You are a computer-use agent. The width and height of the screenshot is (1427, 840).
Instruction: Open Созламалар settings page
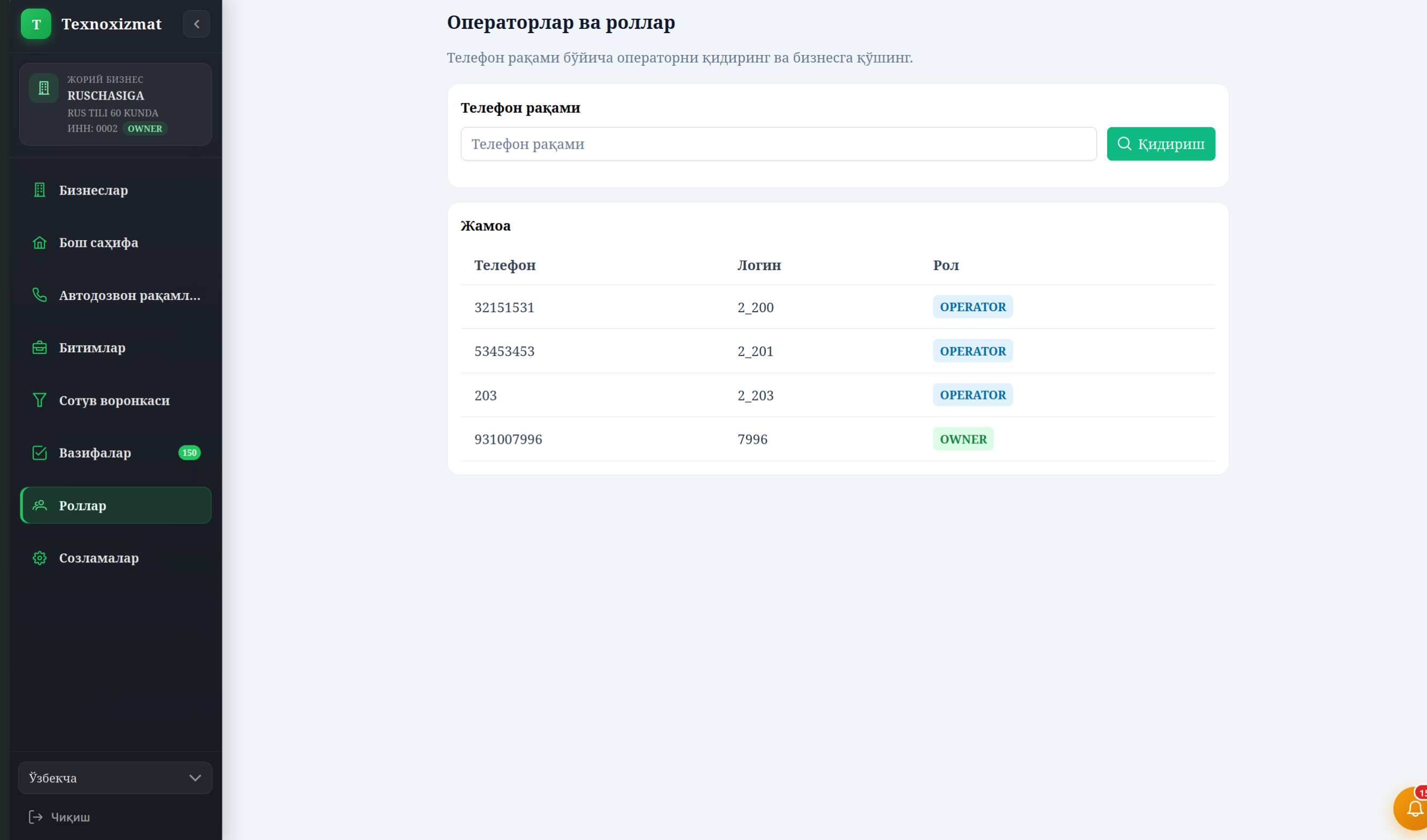click(x=116, y=558)
